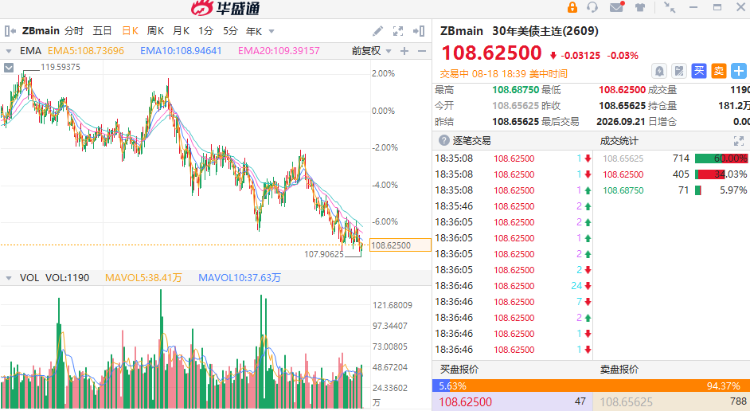Image resolution: width=750 pixels, height=411 pixels.
Task: Open the 前复权 adjustment dropdown
Action: click(x=372, y=51)
